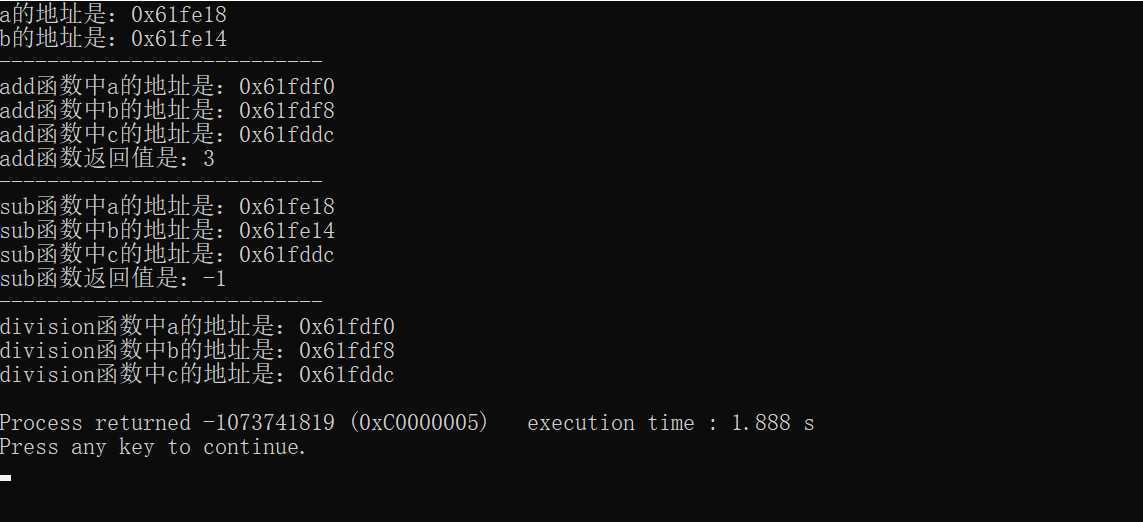This screenshot has height=522, width=1143.
Task: Click the dashed separator above the division函数 lines
Action: pyautogui.click(x=161, y=302)
